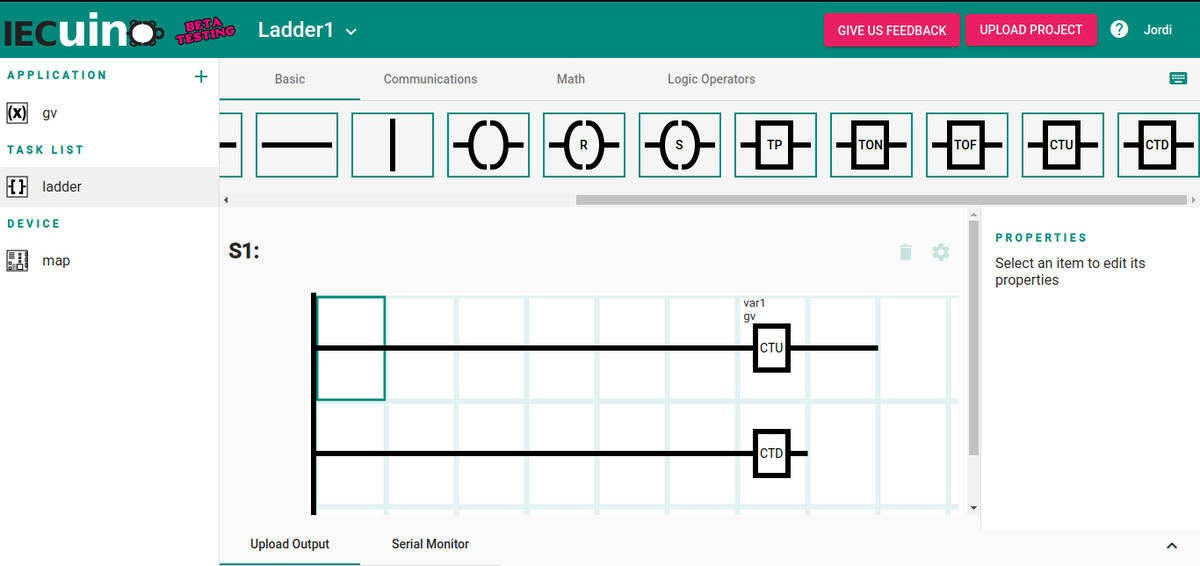This screenshot has width=1200, height=566.
Task: Click the device map board icon
Action: (x=17, y=261)
